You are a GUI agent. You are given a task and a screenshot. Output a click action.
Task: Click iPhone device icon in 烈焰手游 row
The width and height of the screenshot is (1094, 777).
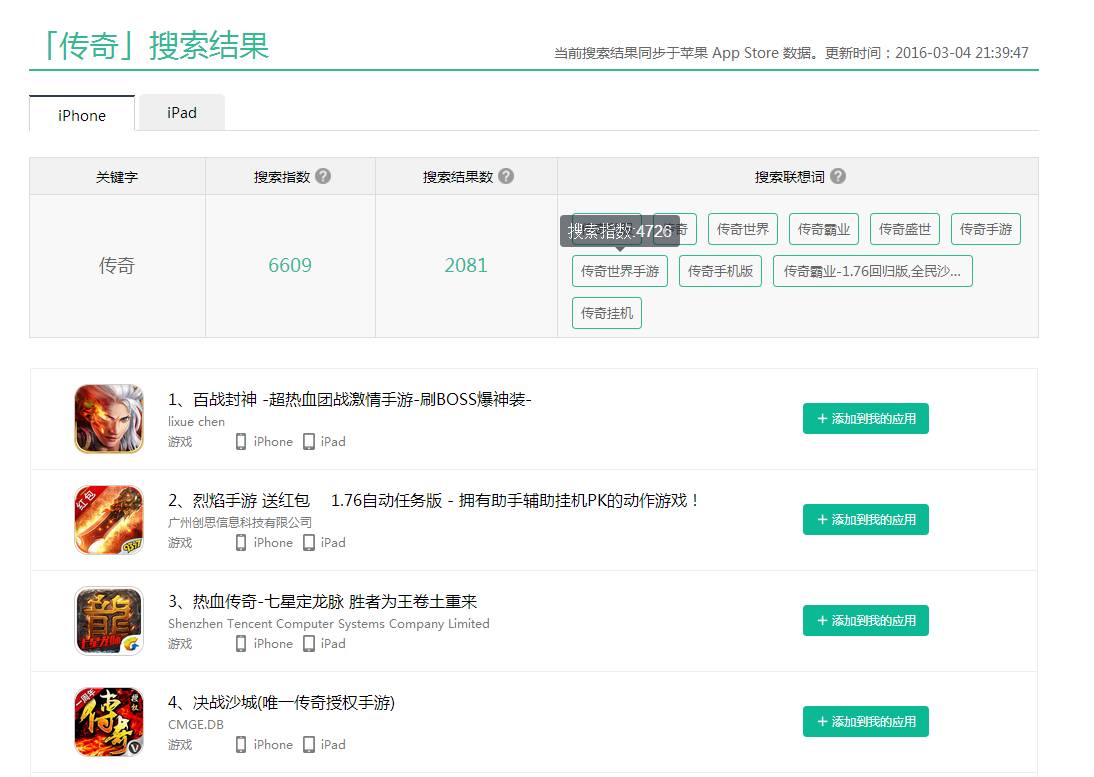tap(241, 543)
